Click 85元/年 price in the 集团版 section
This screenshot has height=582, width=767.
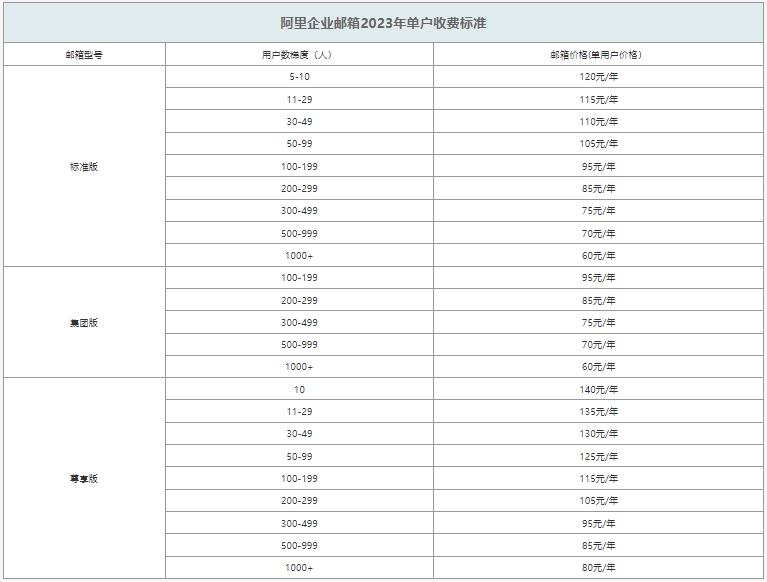pyautogui.click(x=598, y=300)
